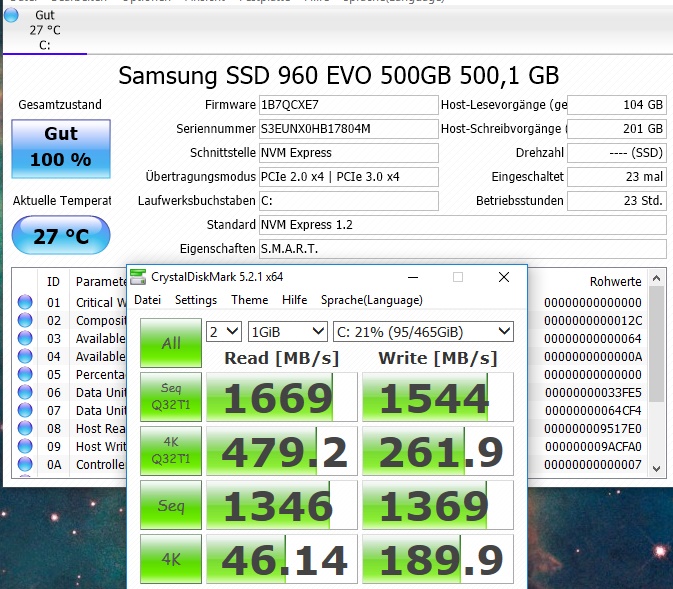Click raw value 00000009517E0

click(x=593, y=429)
